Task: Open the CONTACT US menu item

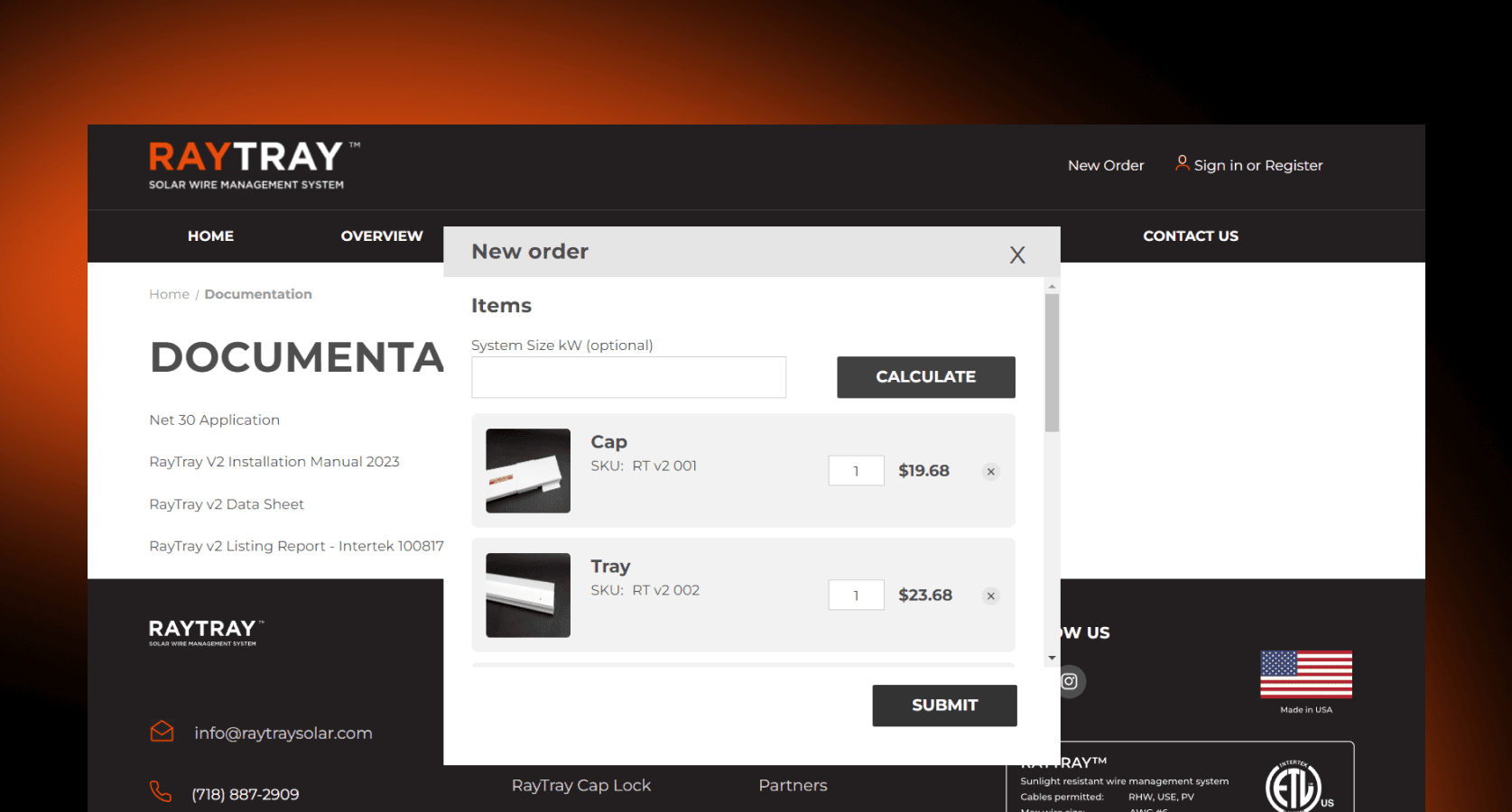Action: click(x=1191, y=236)
